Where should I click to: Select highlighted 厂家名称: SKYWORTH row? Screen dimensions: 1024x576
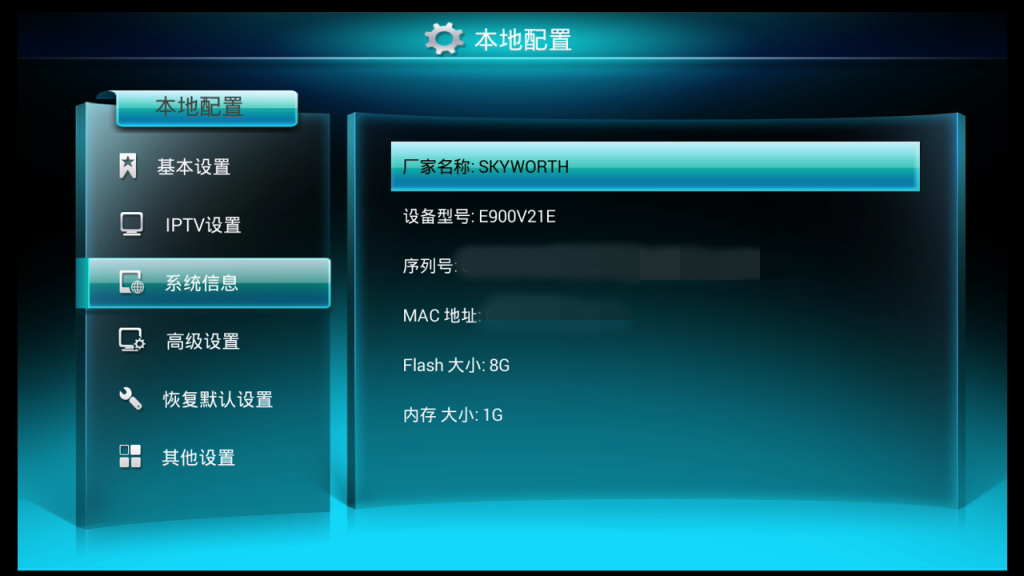coord(655,167)
